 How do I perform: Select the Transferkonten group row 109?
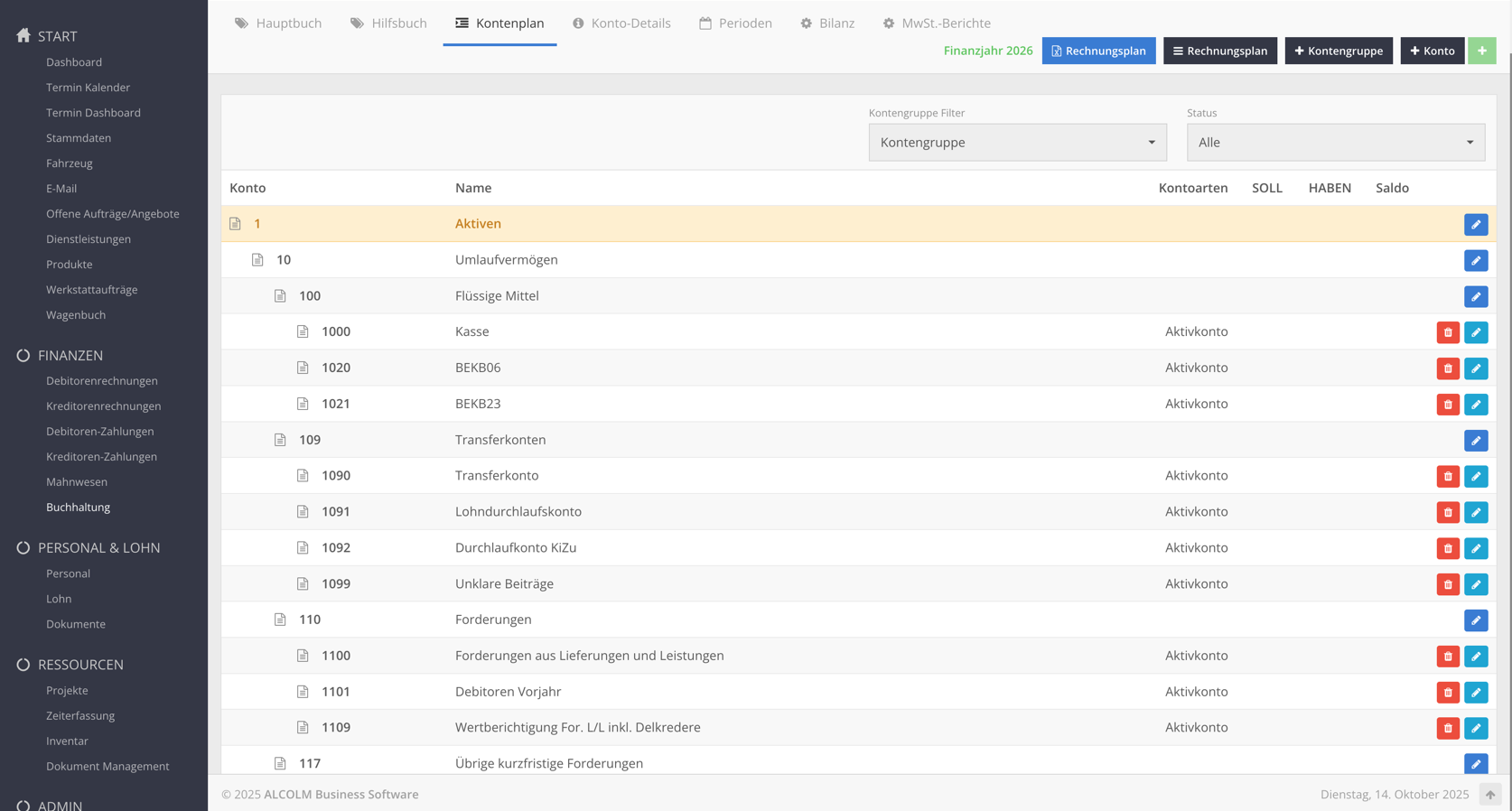click(x=500, y=440)
